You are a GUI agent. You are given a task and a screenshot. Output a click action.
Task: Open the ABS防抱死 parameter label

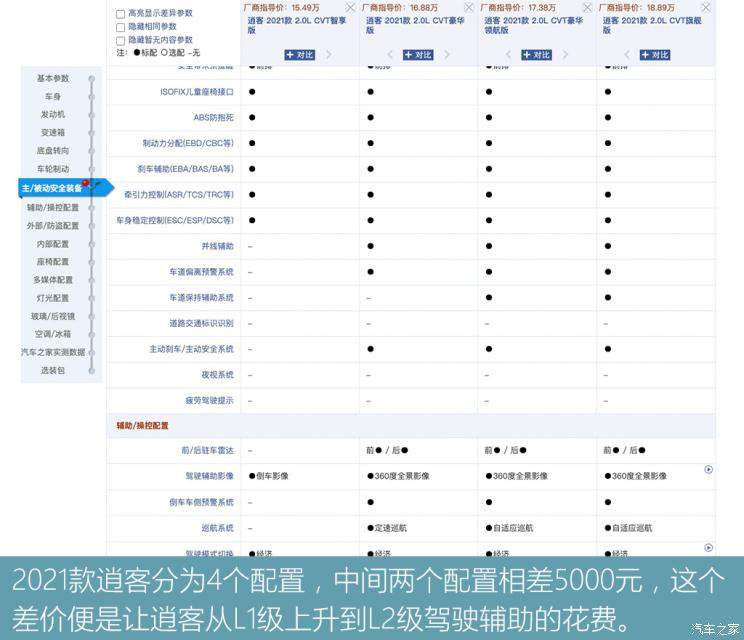(214, 117)
